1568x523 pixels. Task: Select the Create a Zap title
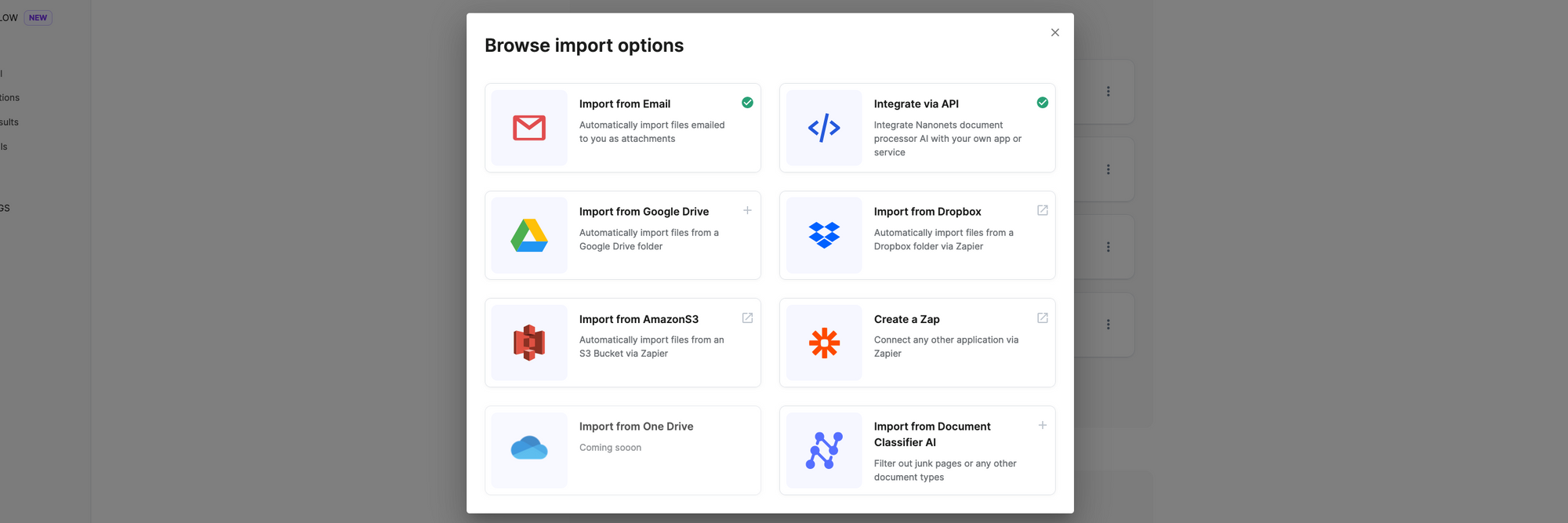[906, 319]
